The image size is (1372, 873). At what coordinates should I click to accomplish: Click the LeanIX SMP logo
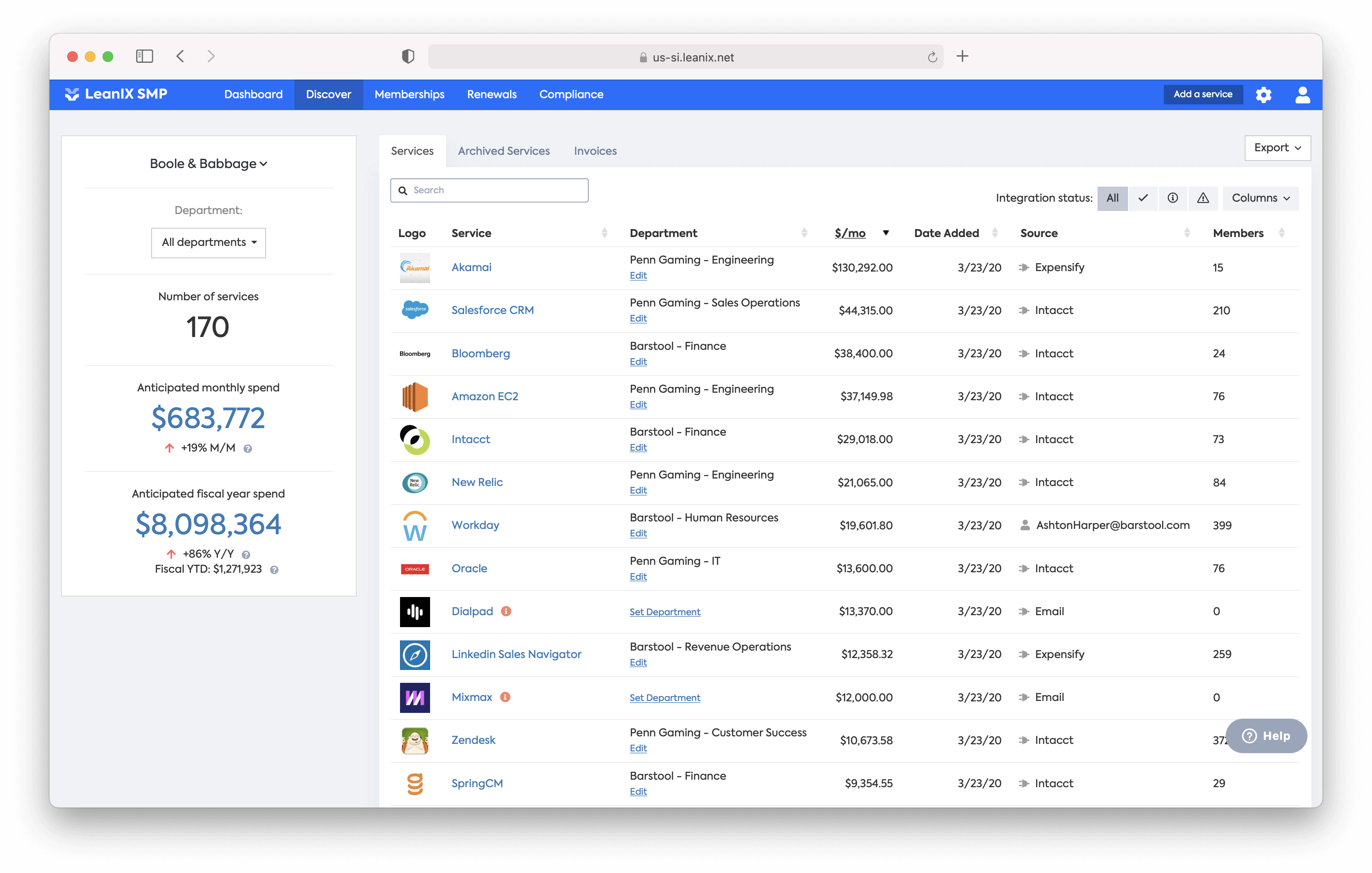(x=116, y=94)
